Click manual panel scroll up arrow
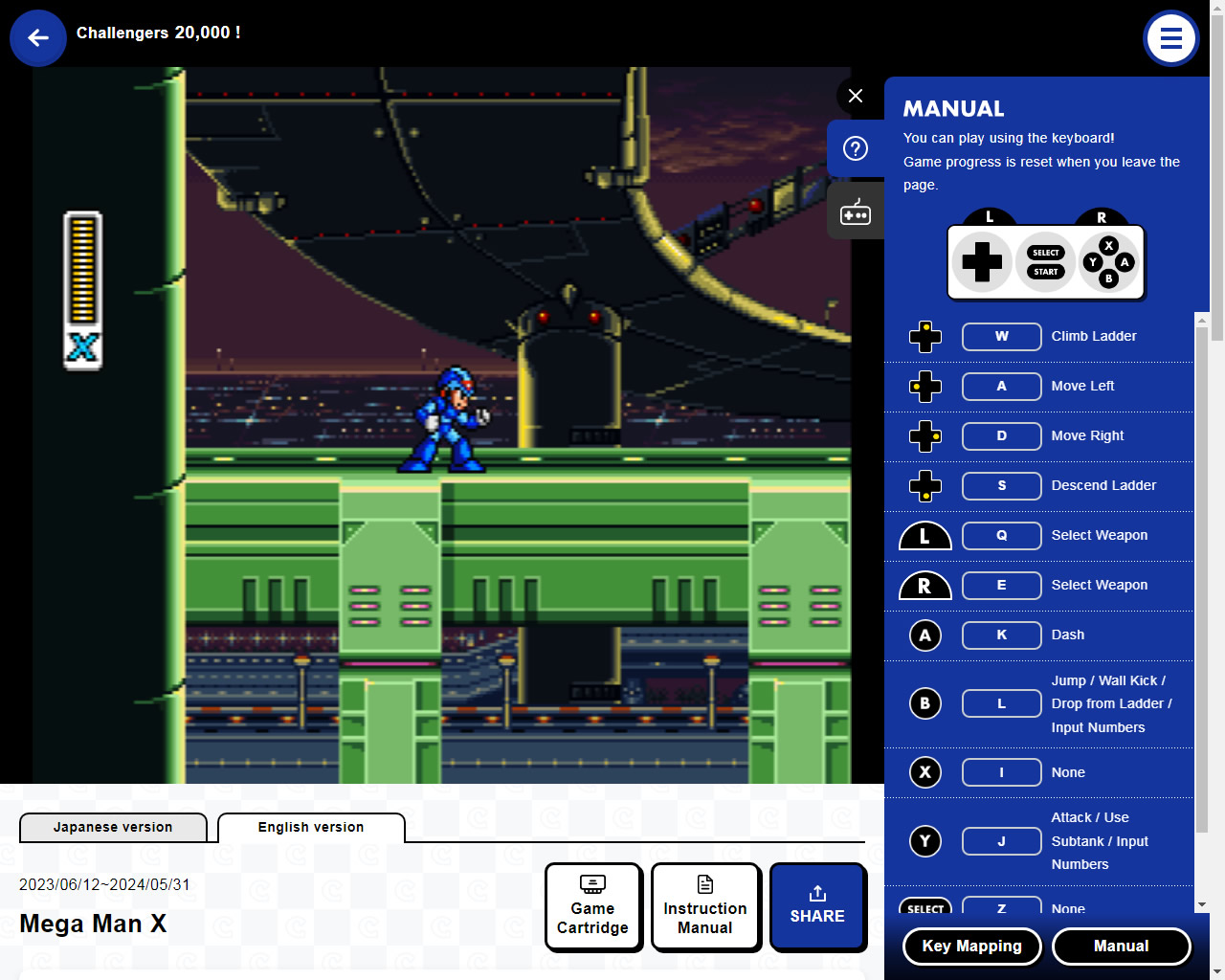This screenshot has height=980, width=1225. [x=1202, y=319]
